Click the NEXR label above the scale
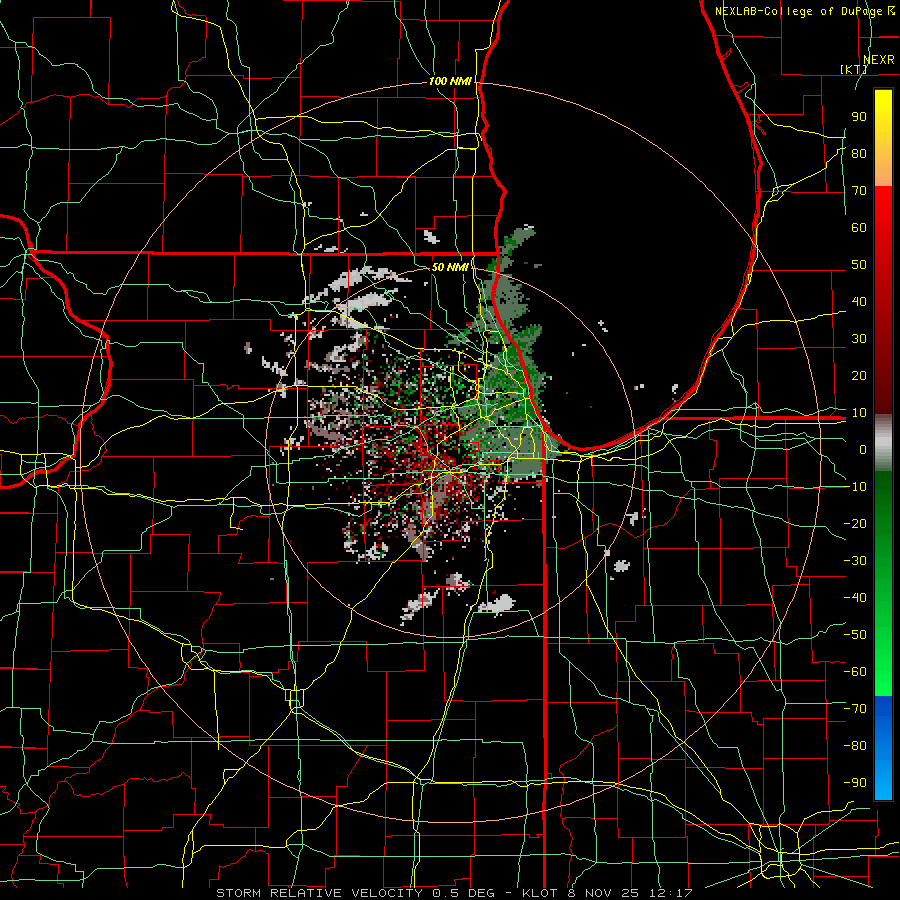The image size is (900, 900). click(x=878, y=59)
